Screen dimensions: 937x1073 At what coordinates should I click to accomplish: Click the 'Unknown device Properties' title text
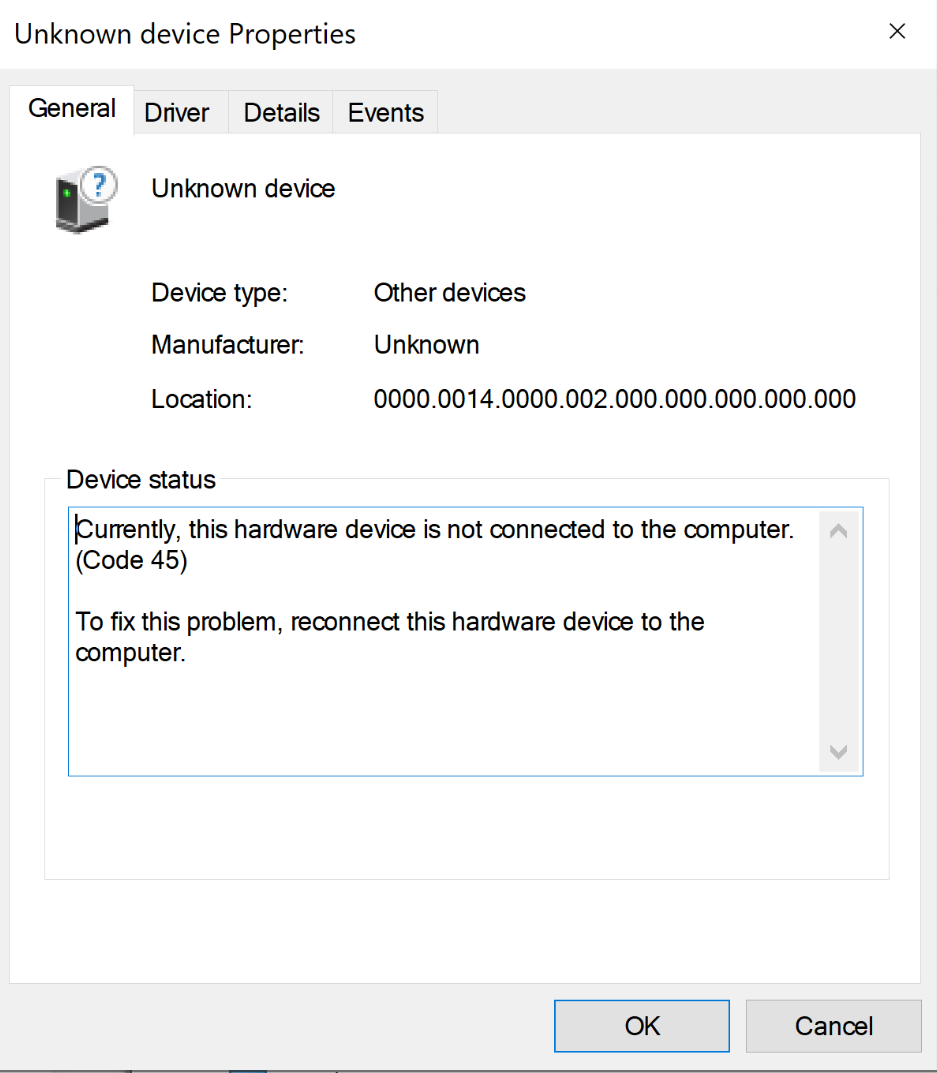pyautogui.click(x=185, y=34)
